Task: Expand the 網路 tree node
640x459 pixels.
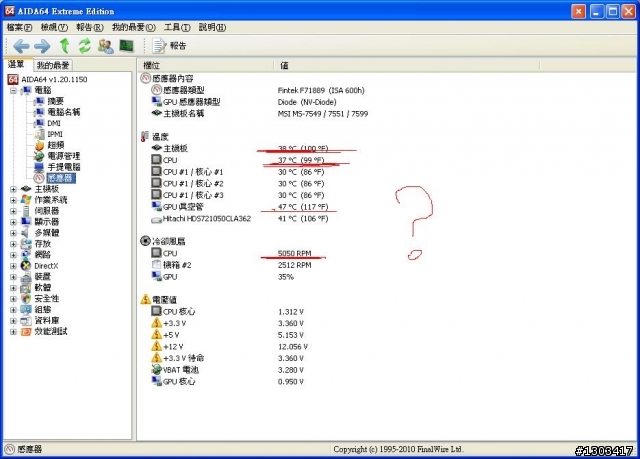Action: (x=13, y=255)
